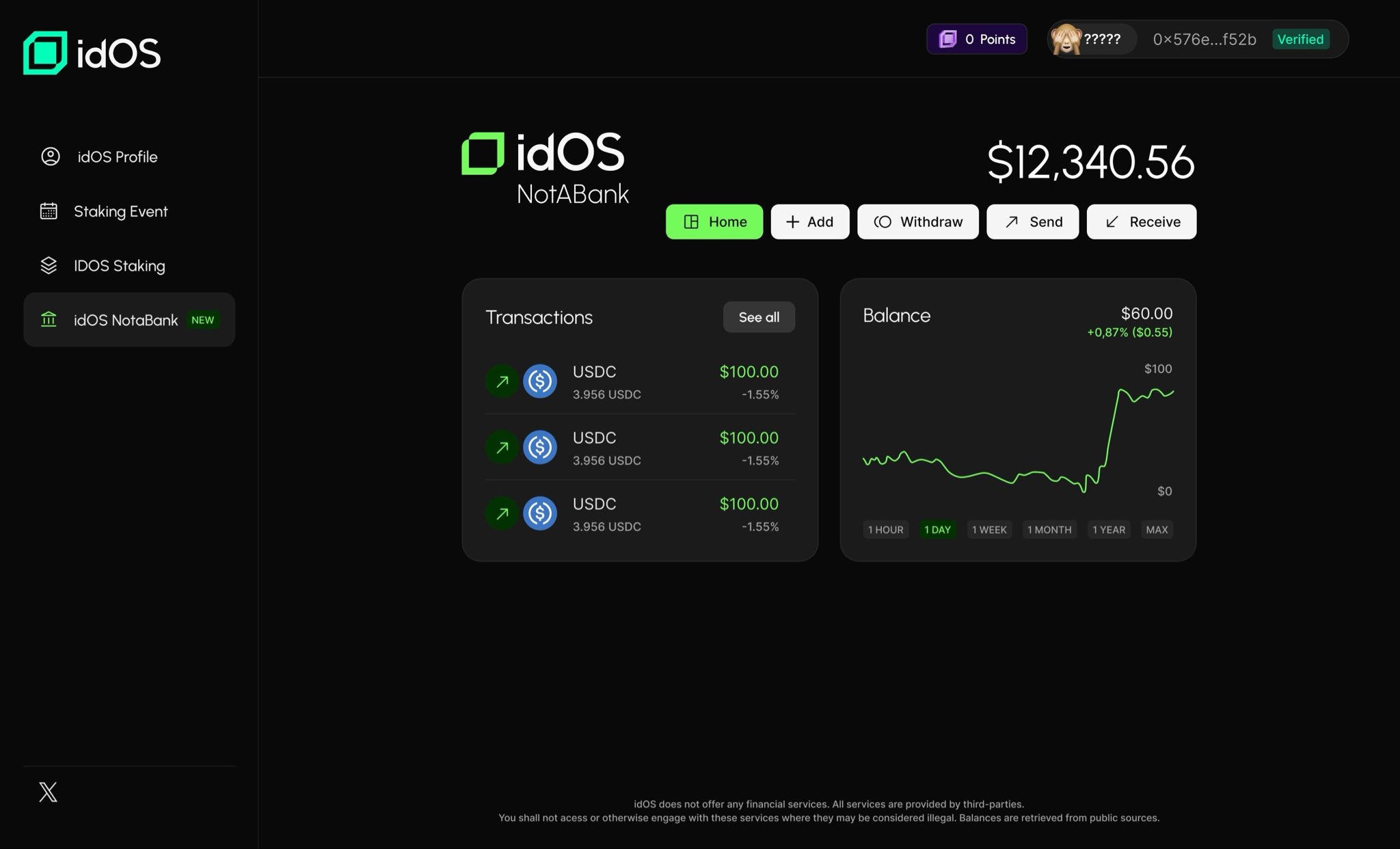The image size is (1400, 849).
Task: Click the outgoing arrow icon on third transaction
Action: click(x=502, y=513)
